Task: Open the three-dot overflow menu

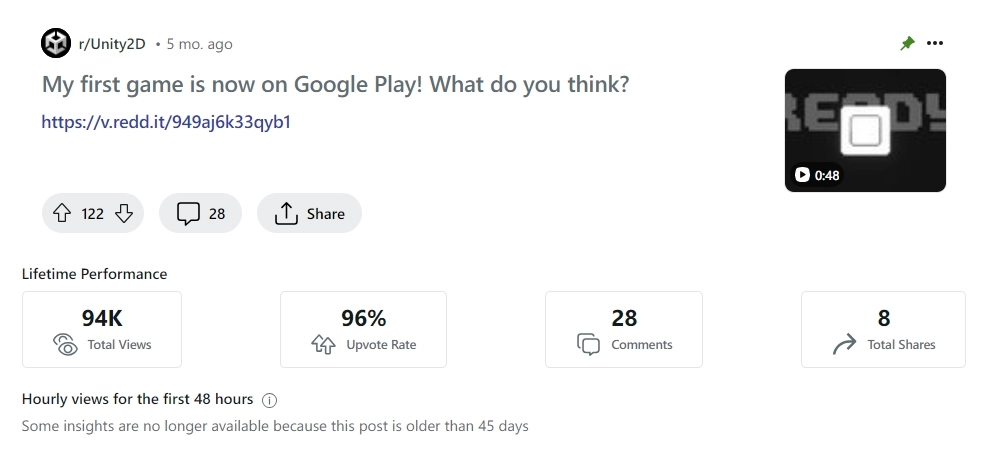Action: point(935,43)
